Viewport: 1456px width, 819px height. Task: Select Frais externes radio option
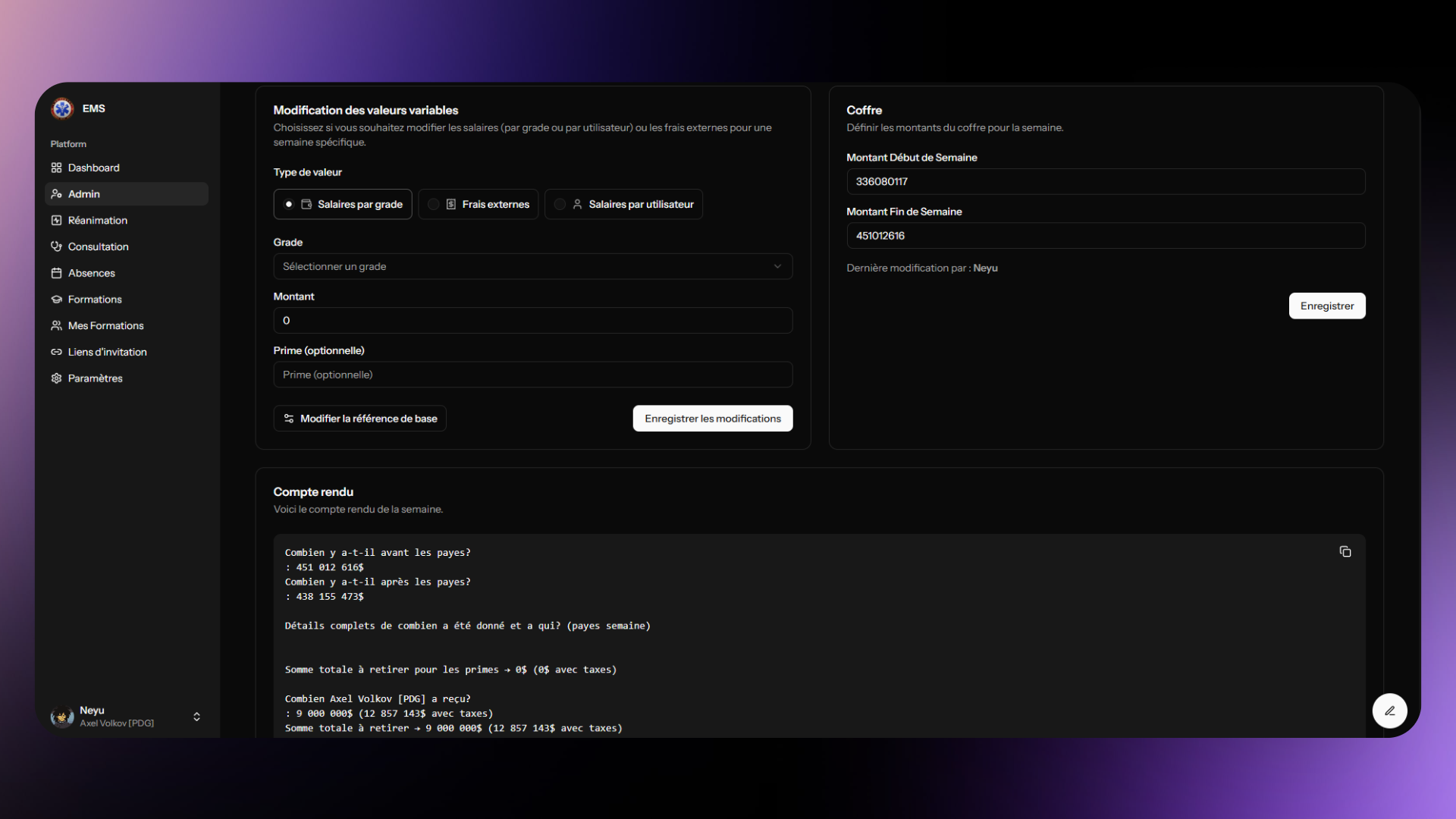tap(434, 204)
